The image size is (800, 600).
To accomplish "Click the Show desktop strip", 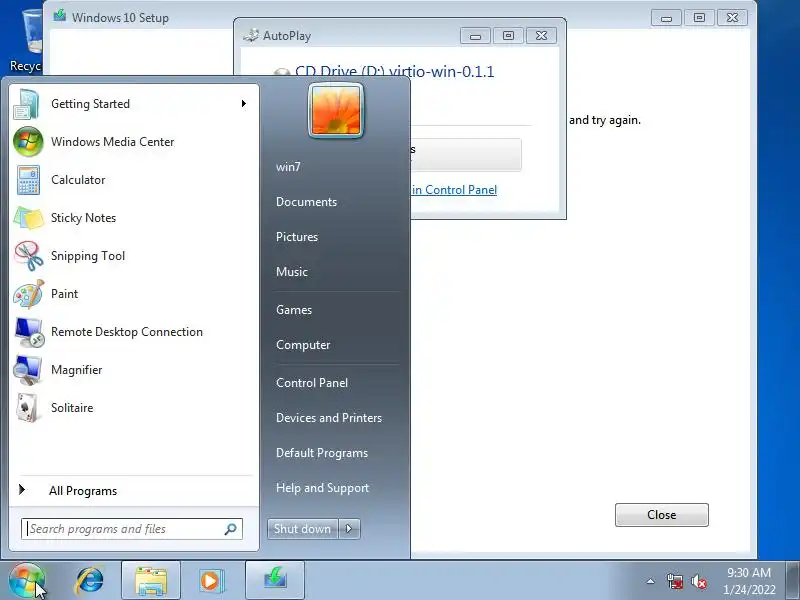I will pos(793,581).
